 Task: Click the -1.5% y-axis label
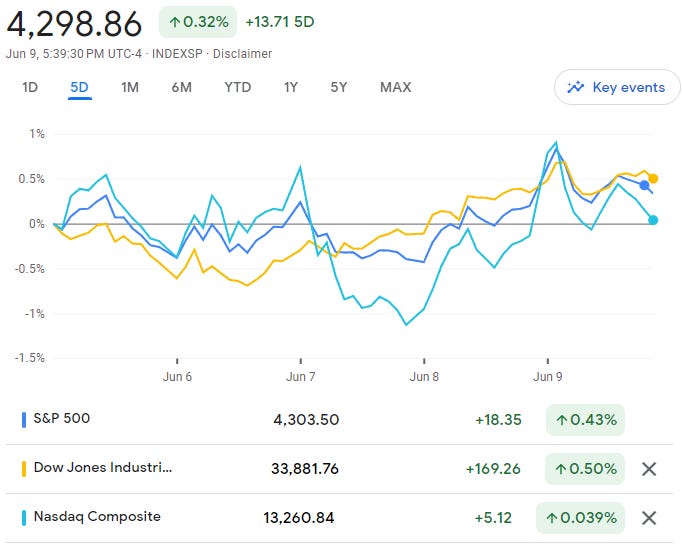tap(30, 358)
